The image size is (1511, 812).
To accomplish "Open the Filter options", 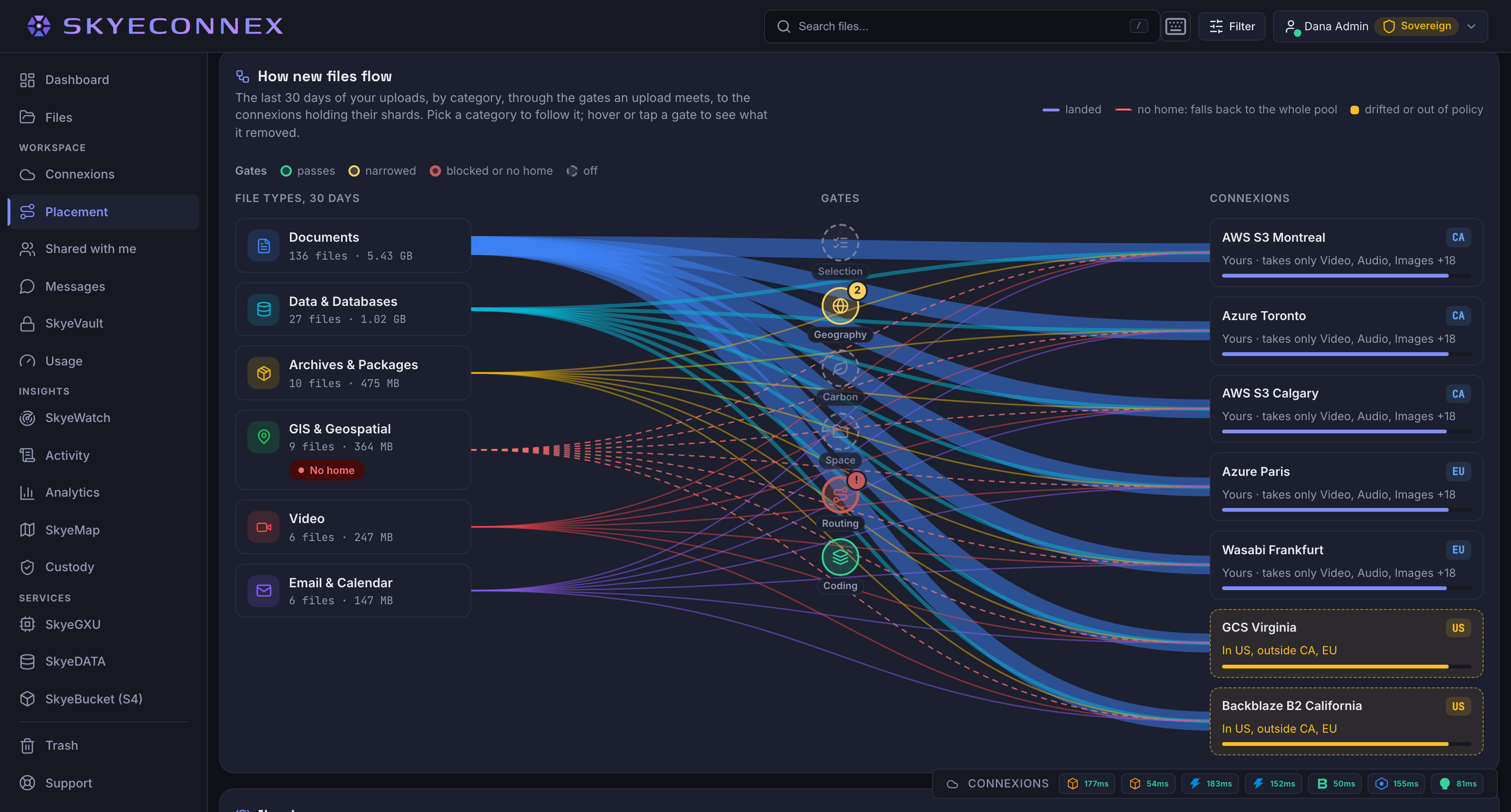I will click(1232, 26).
